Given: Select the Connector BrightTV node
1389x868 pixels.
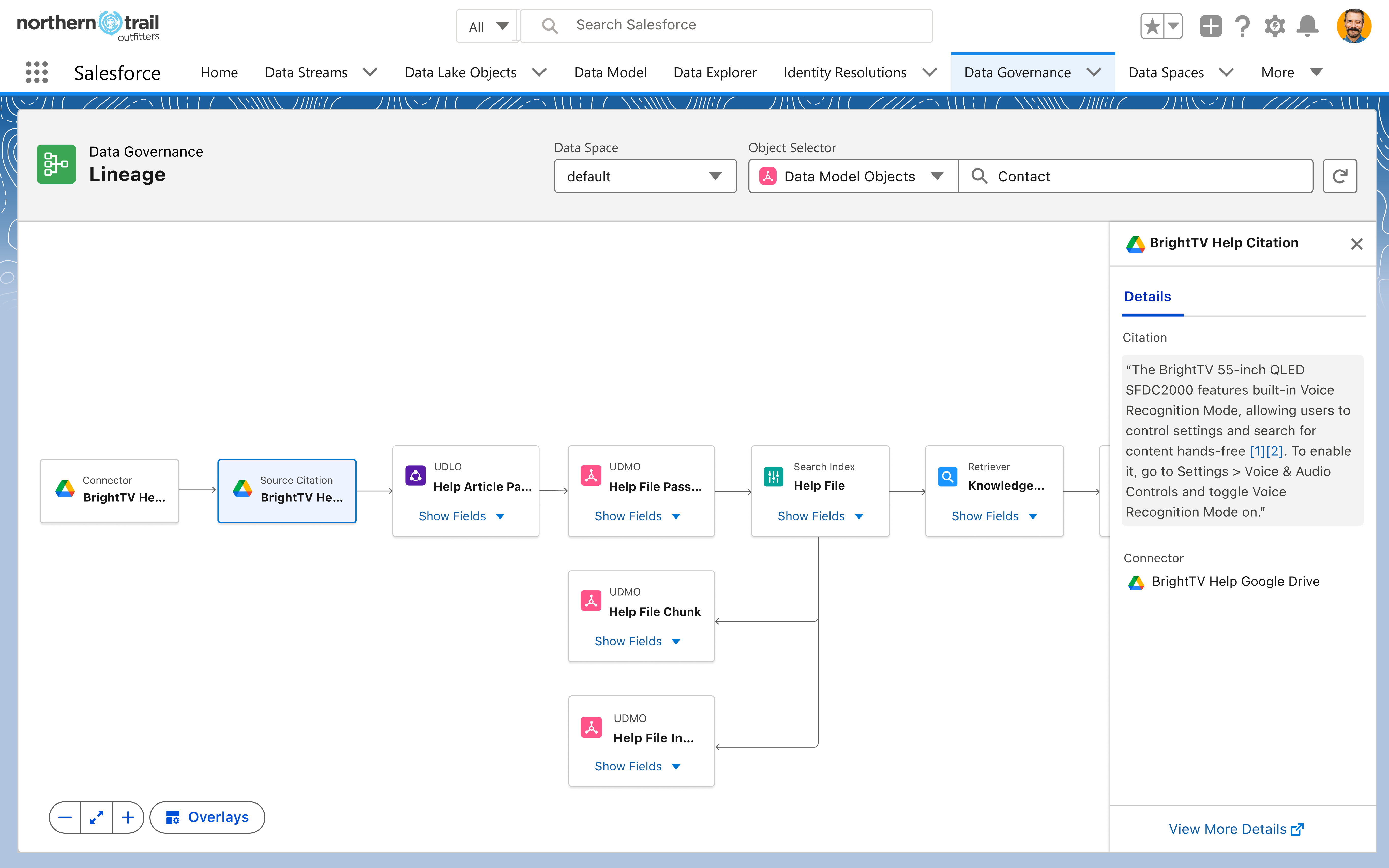Looking at the screenshot, I should (x=110, y=490).
